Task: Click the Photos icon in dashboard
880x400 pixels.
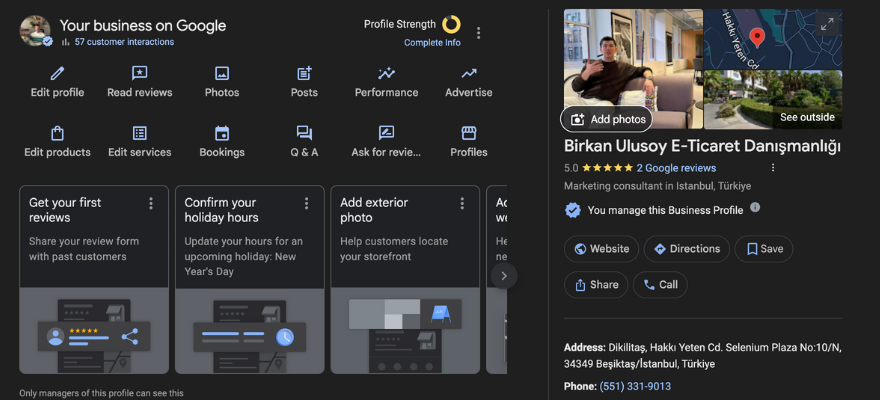Action: [x=222, y=73]
